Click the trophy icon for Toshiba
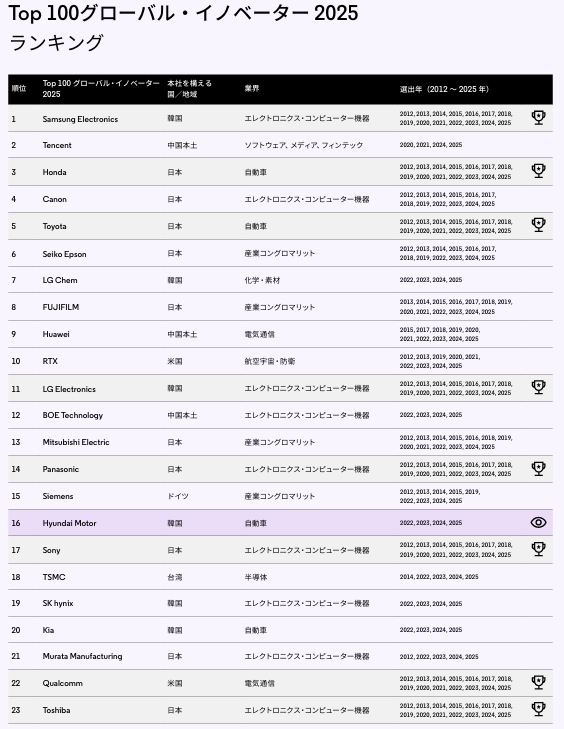Screen dimensions: 564x729 pyautogui.click(x=538, y=709)
